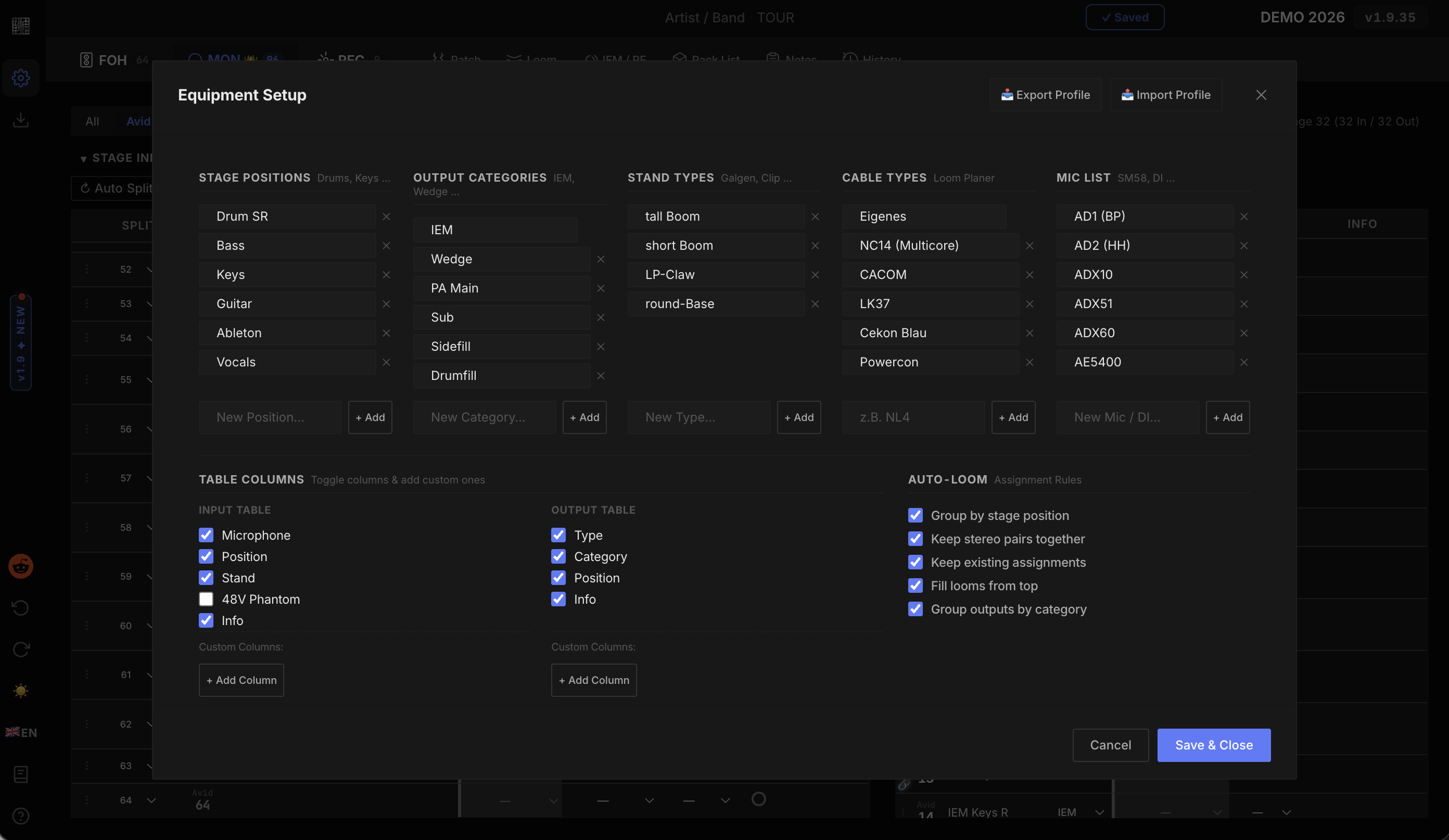Delete ADX10 from mic list
The width and height of the screenshot is (1449, 840).
1244,275
